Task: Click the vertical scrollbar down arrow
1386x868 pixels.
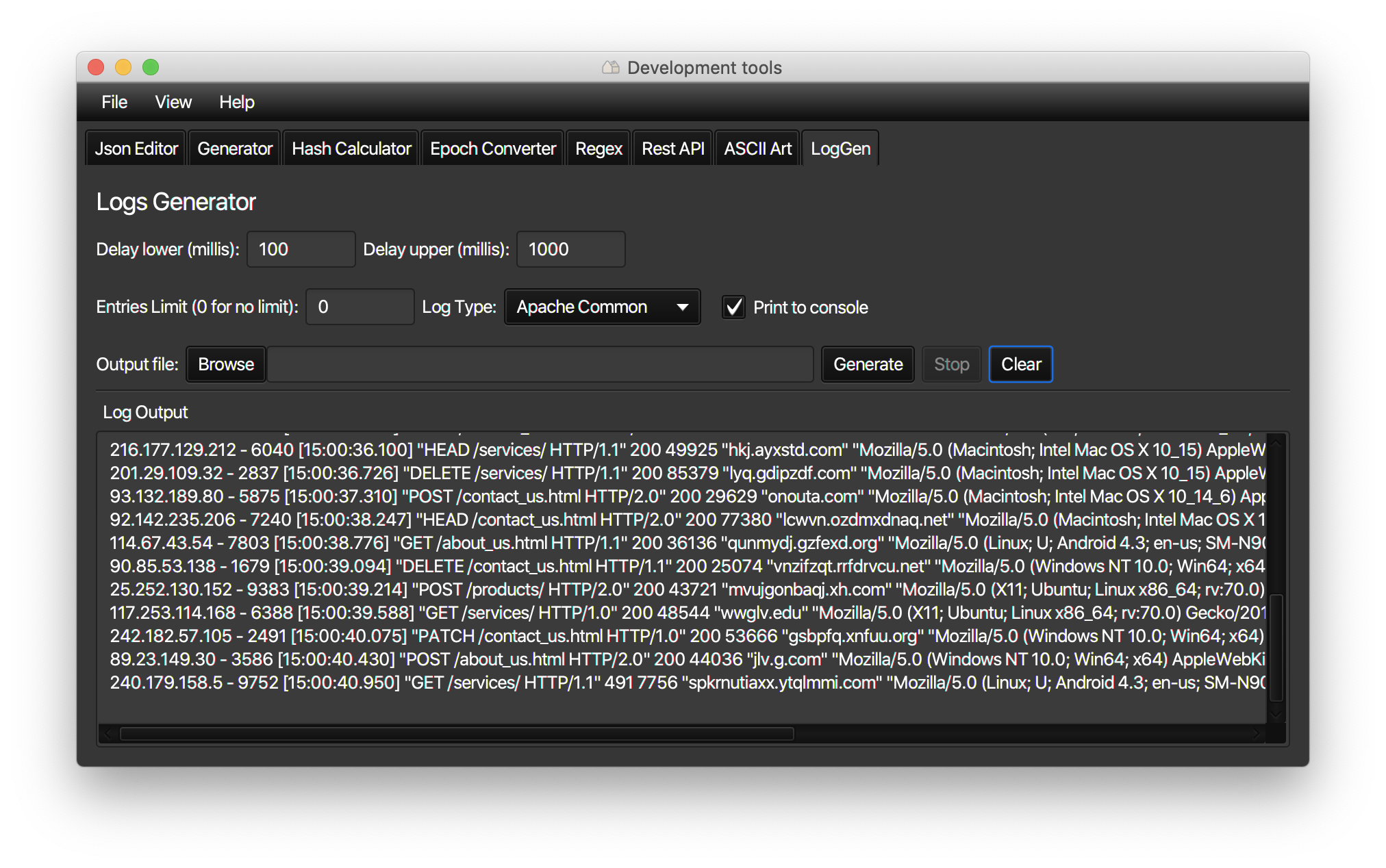Action: [1276, 713]
